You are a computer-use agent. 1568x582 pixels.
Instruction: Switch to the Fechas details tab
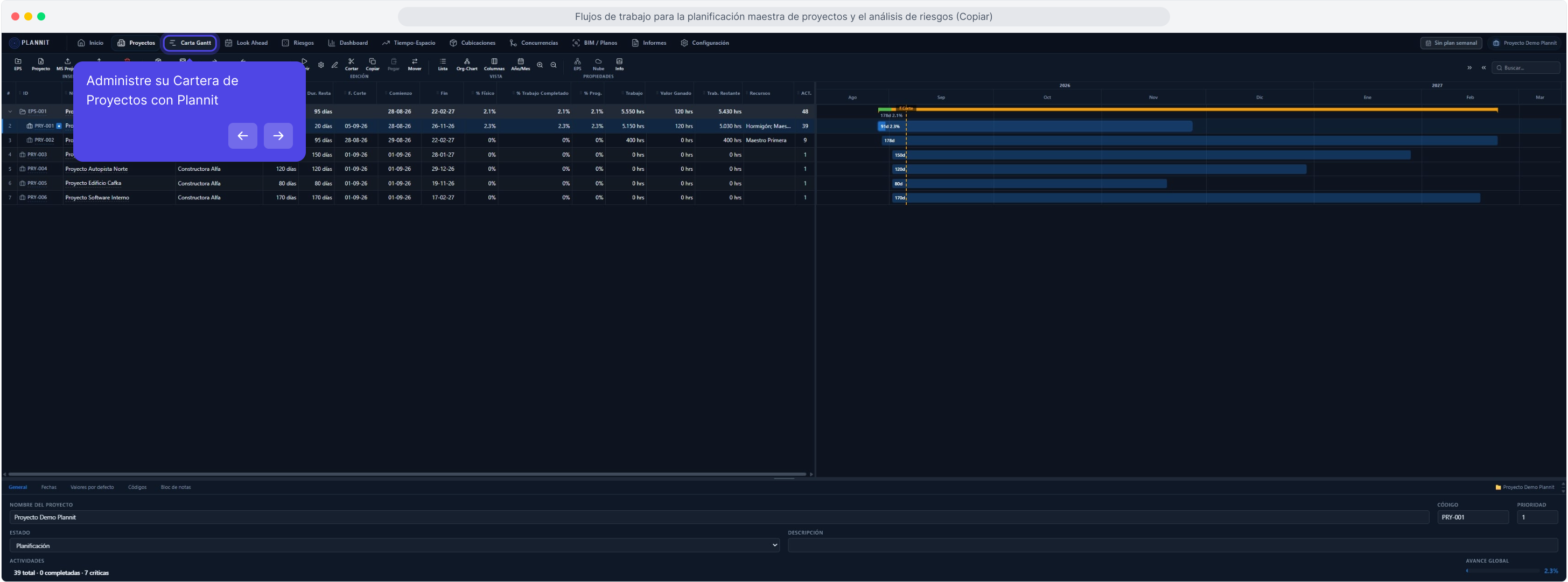pos(48,487)
